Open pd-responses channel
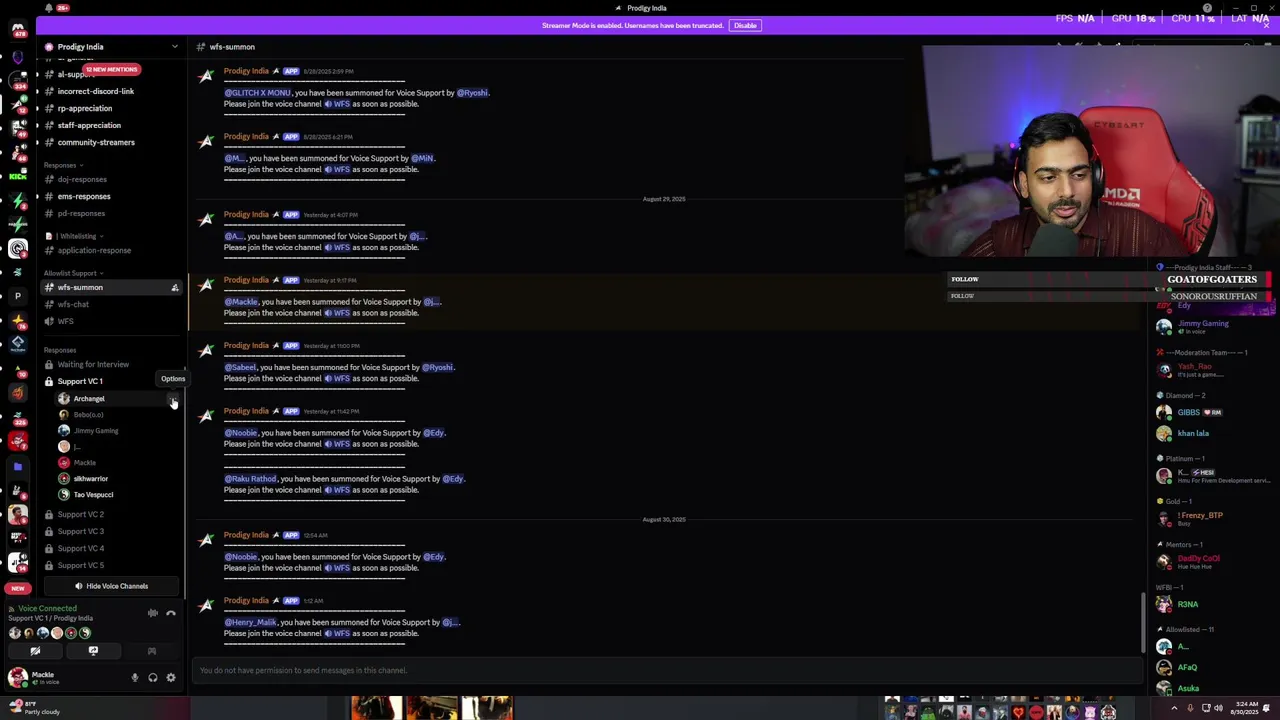Viewport: 1280px width, 720px height. (81, 213)
